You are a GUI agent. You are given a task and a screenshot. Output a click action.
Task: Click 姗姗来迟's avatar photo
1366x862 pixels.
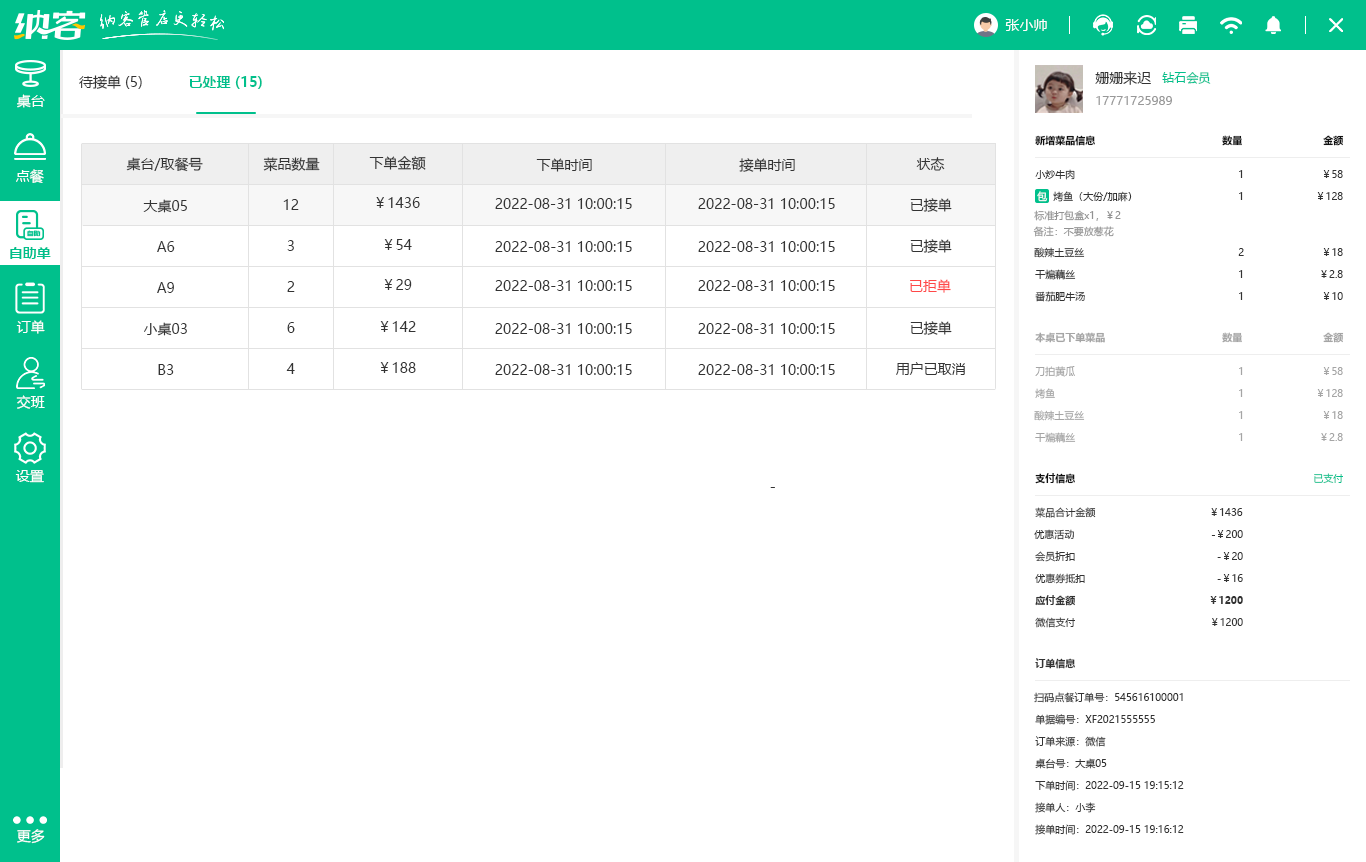point(1058,88)
